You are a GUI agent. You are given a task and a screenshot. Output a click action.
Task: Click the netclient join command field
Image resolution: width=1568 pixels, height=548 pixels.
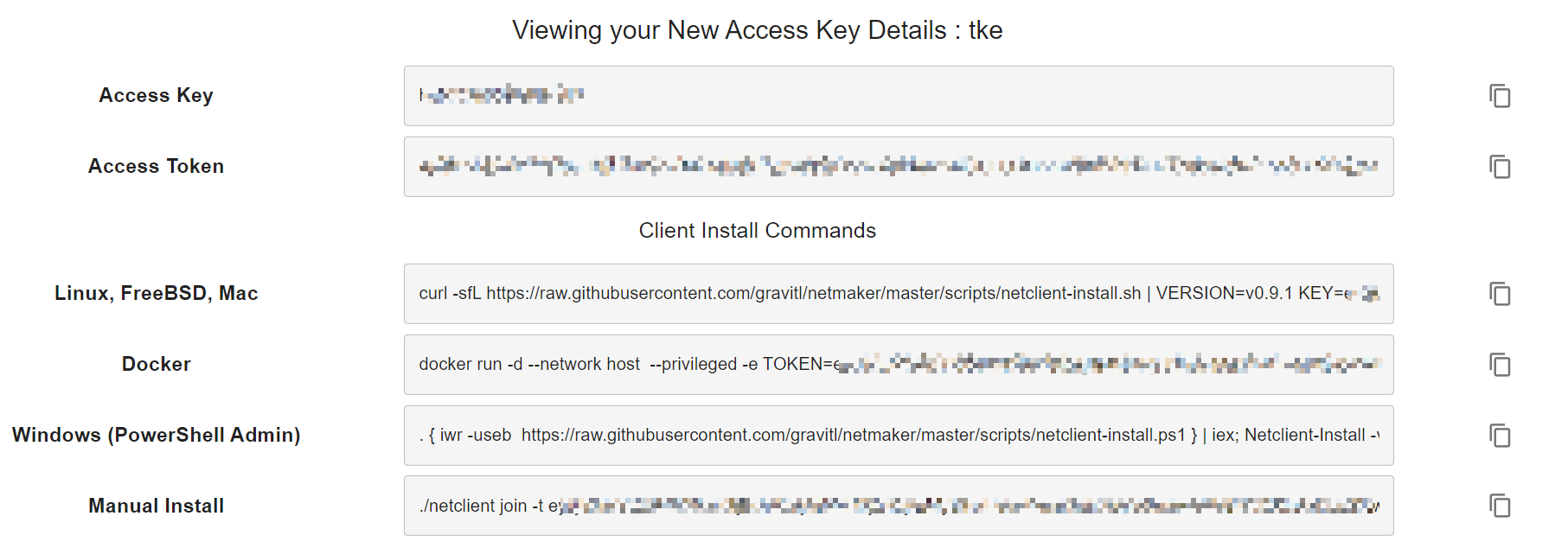coord(898,506)
